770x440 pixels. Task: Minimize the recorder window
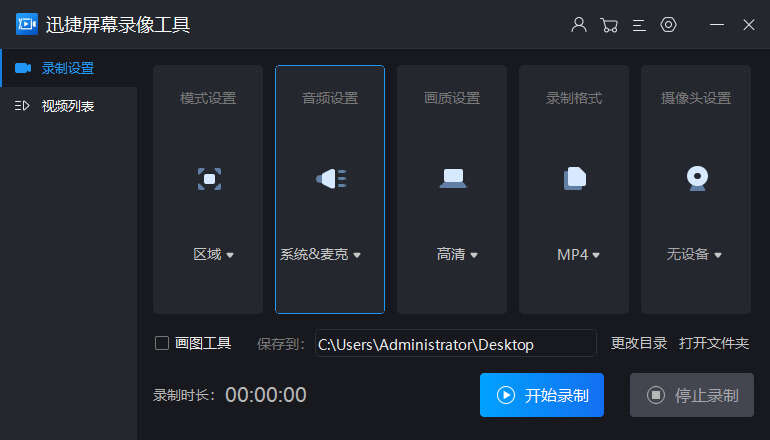[x=717, y=25]
